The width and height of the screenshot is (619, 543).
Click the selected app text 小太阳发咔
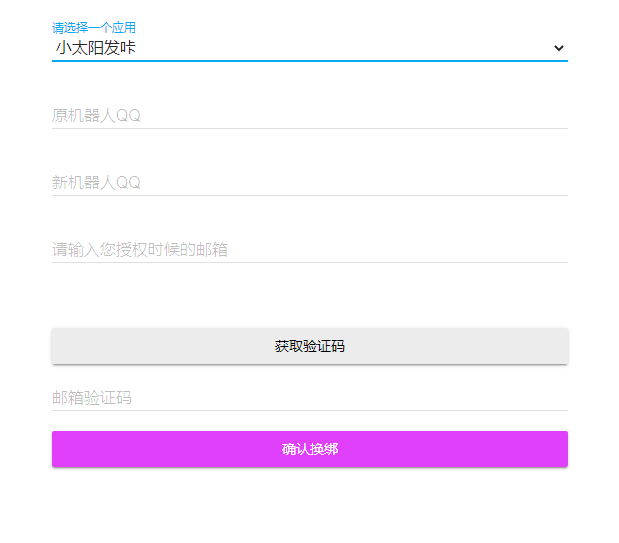tap(96, 47)
